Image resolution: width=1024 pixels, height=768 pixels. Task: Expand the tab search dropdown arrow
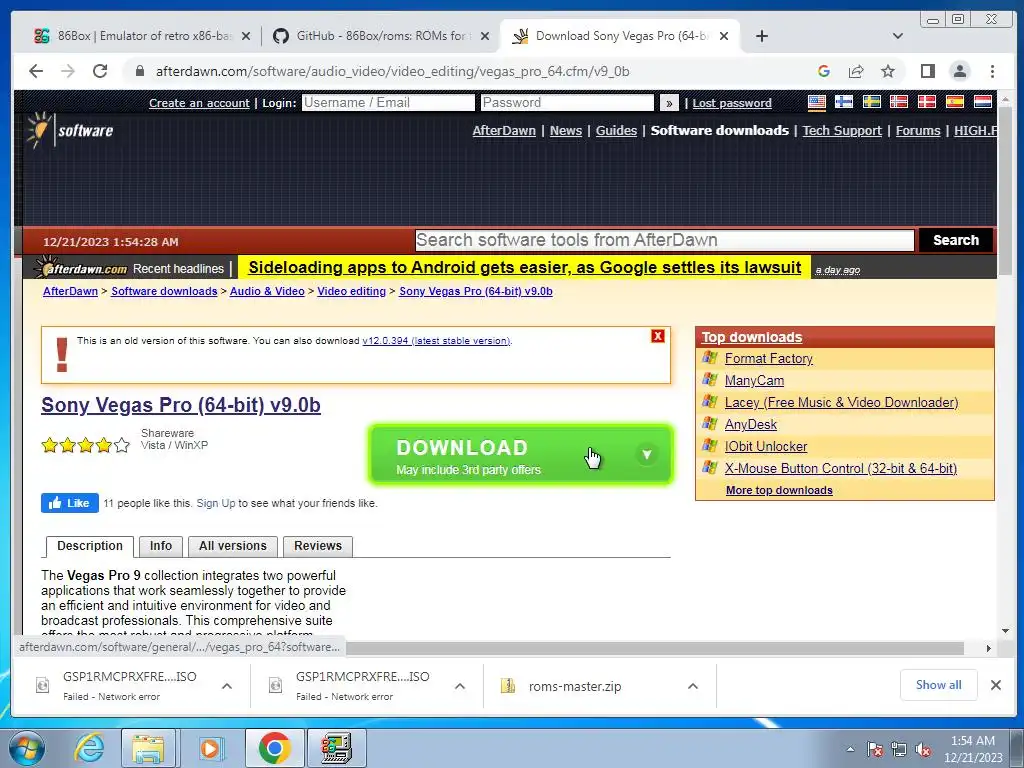(x=898, y=36)
